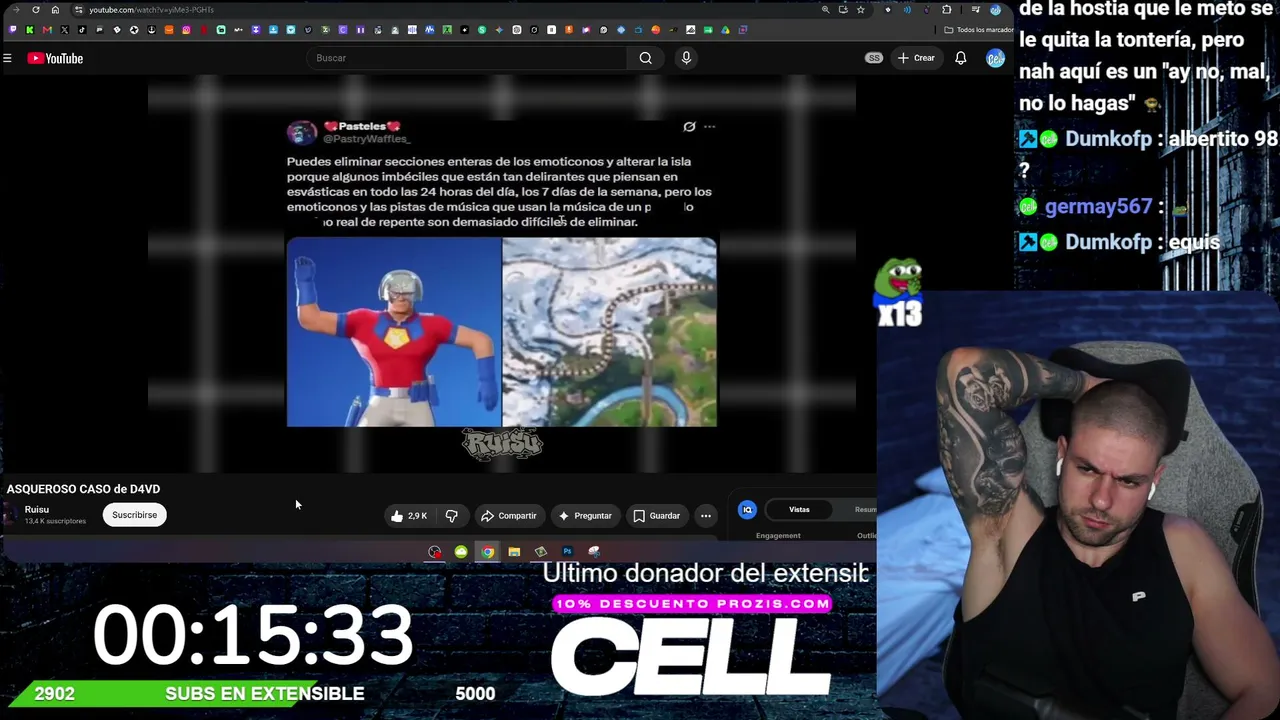Click the SS badge beside Crear
Screen dimensions: 1280x720
(874, 58)
